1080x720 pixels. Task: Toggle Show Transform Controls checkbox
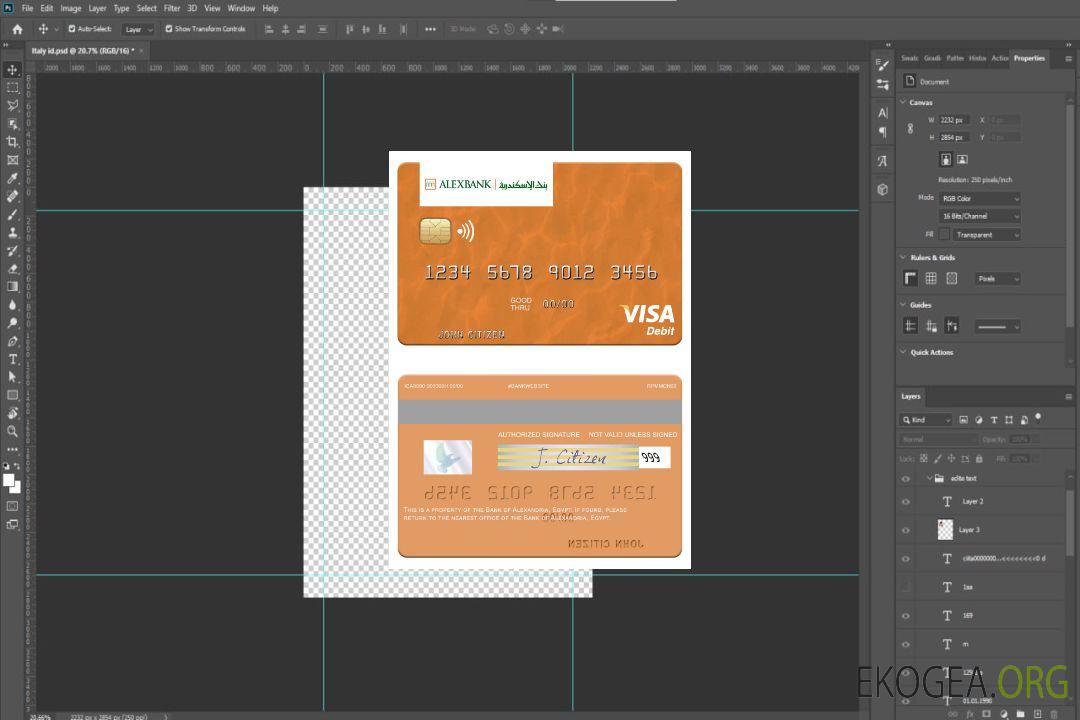pos(169,29)
